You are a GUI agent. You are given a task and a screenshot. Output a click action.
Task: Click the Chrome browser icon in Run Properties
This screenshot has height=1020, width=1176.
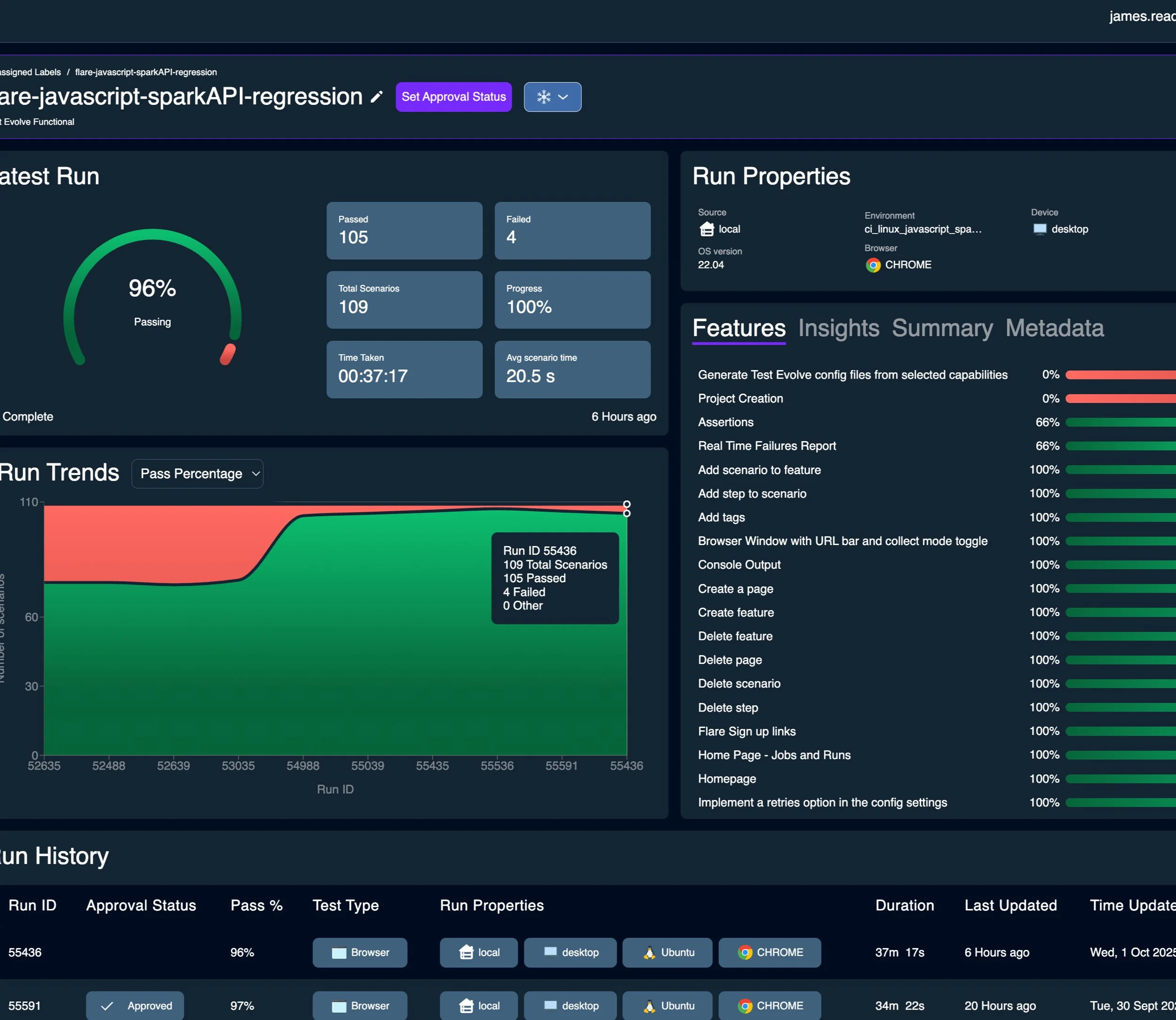[x=873, y=265]
